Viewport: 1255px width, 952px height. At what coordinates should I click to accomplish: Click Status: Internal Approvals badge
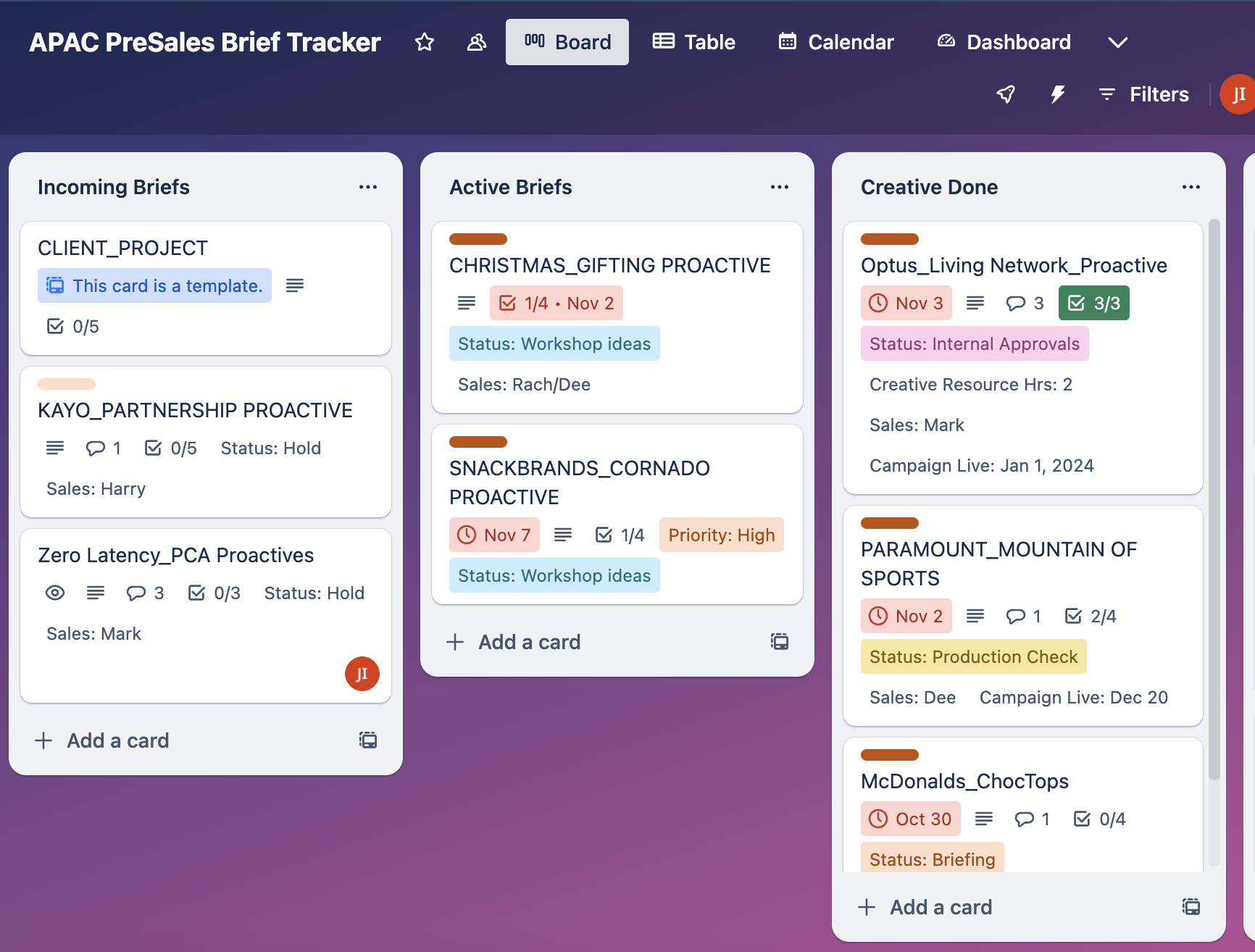pyautogui.click(x=975, y=343)
